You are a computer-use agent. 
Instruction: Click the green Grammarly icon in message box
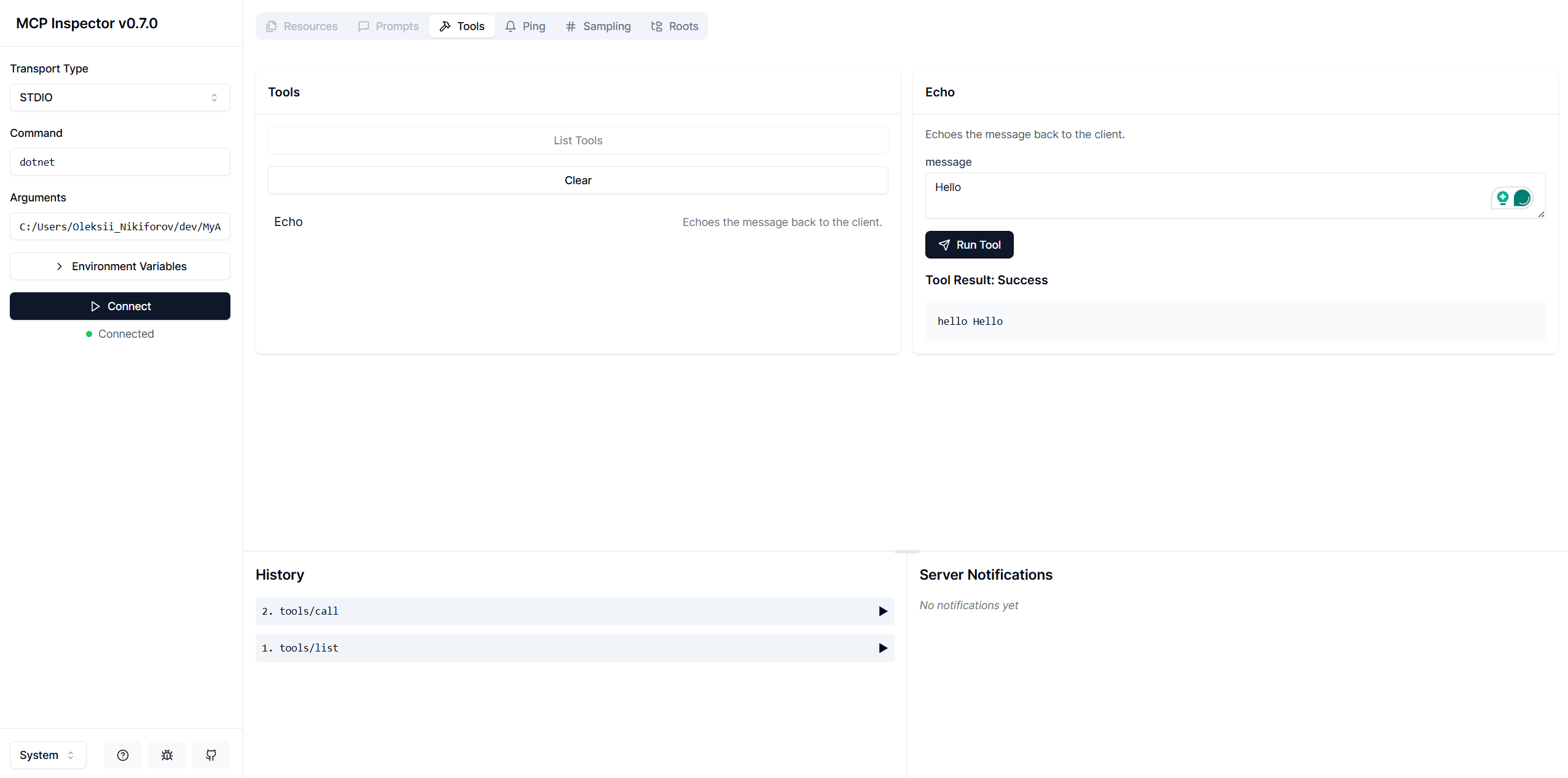coord(1503,198)
